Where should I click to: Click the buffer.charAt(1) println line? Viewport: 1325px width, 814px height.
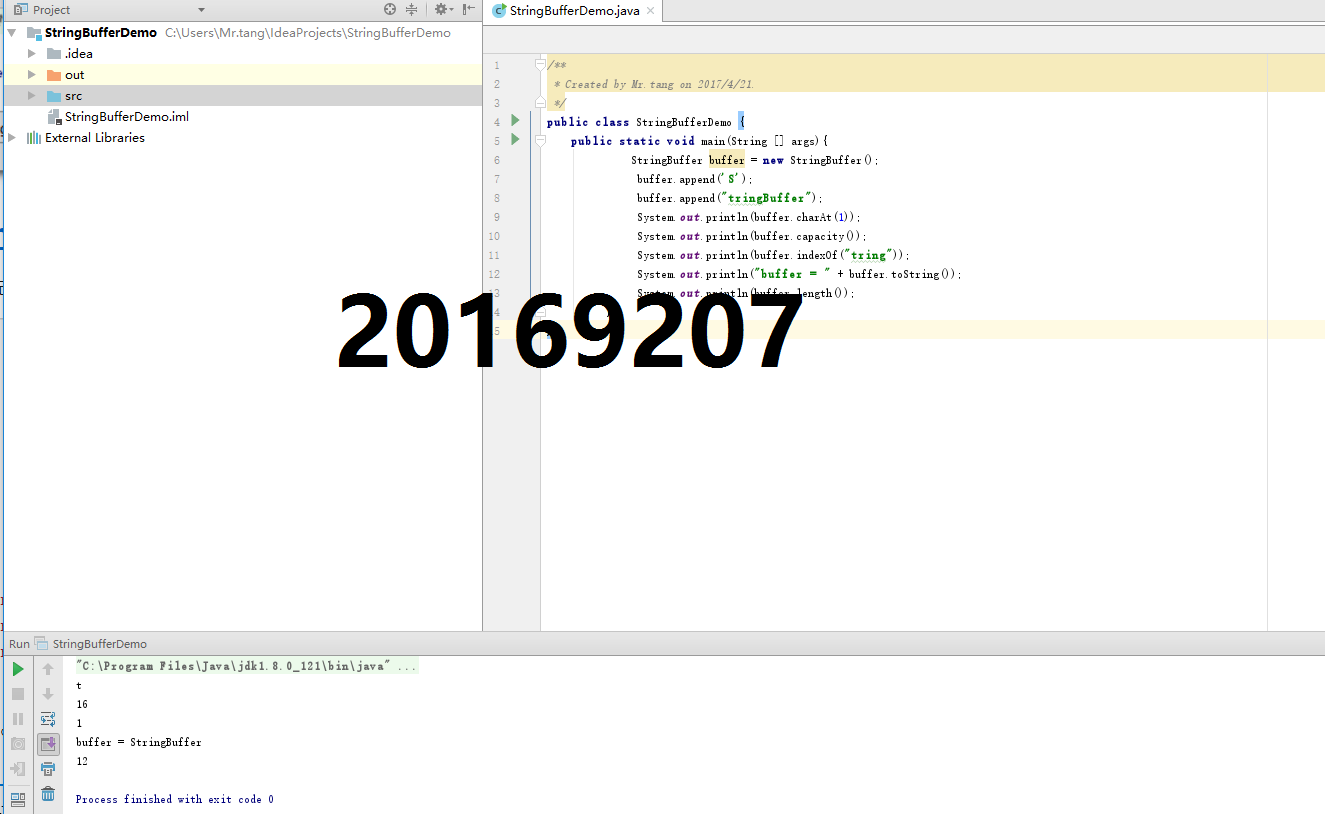point(749,217)
